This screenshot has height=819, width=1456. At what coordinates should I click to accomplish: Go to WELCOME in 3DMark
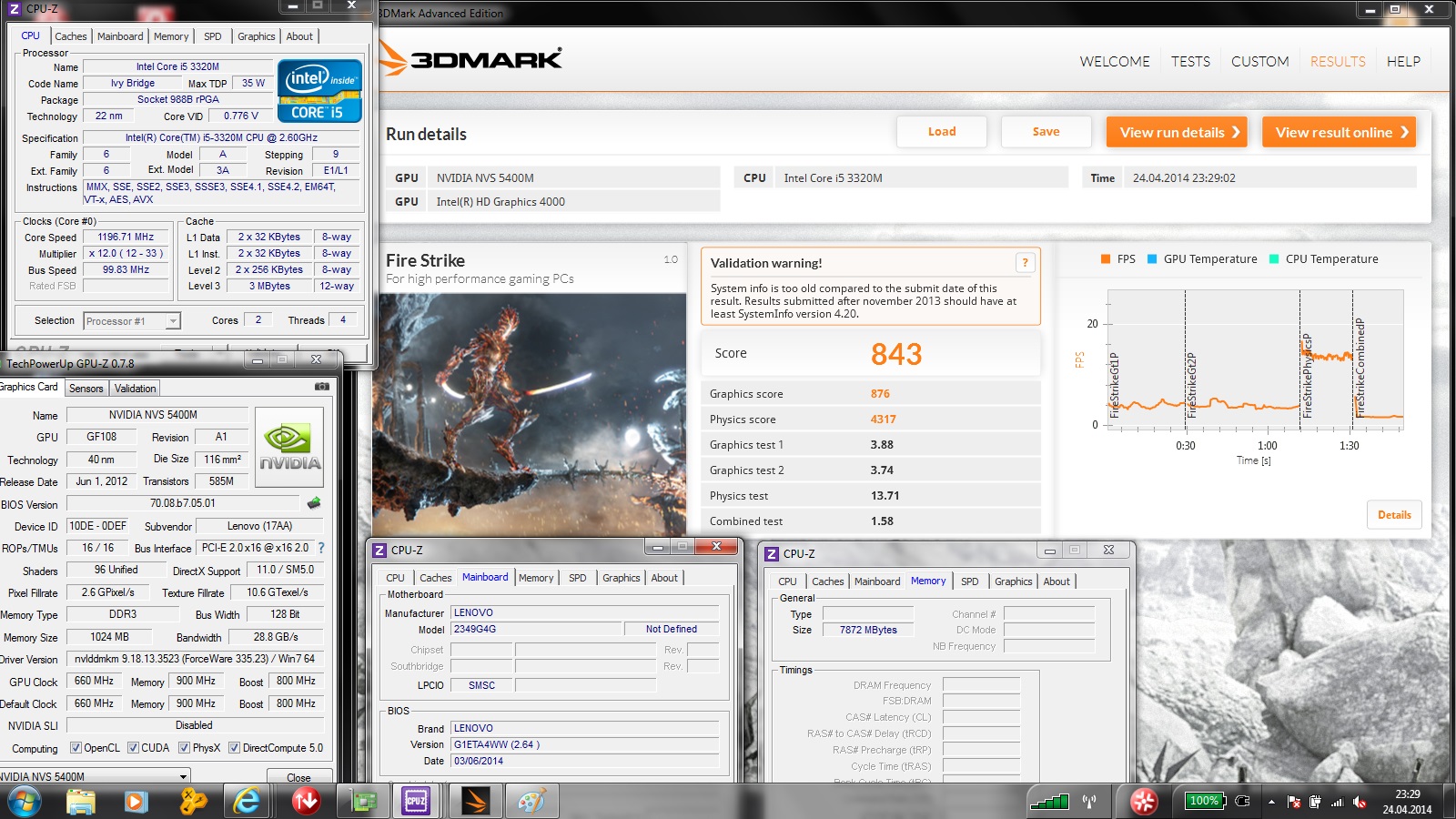click(x=1115, y=62)
